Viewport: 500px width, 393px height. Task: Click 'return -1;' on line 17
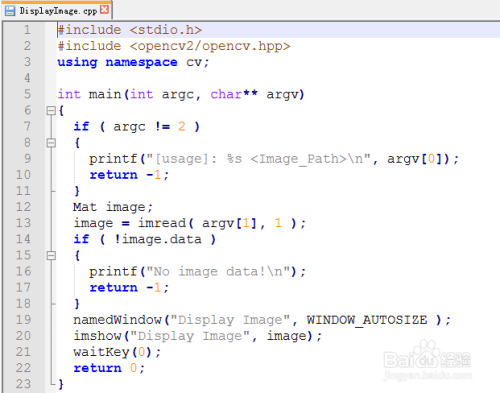click(x=129, y=288)
